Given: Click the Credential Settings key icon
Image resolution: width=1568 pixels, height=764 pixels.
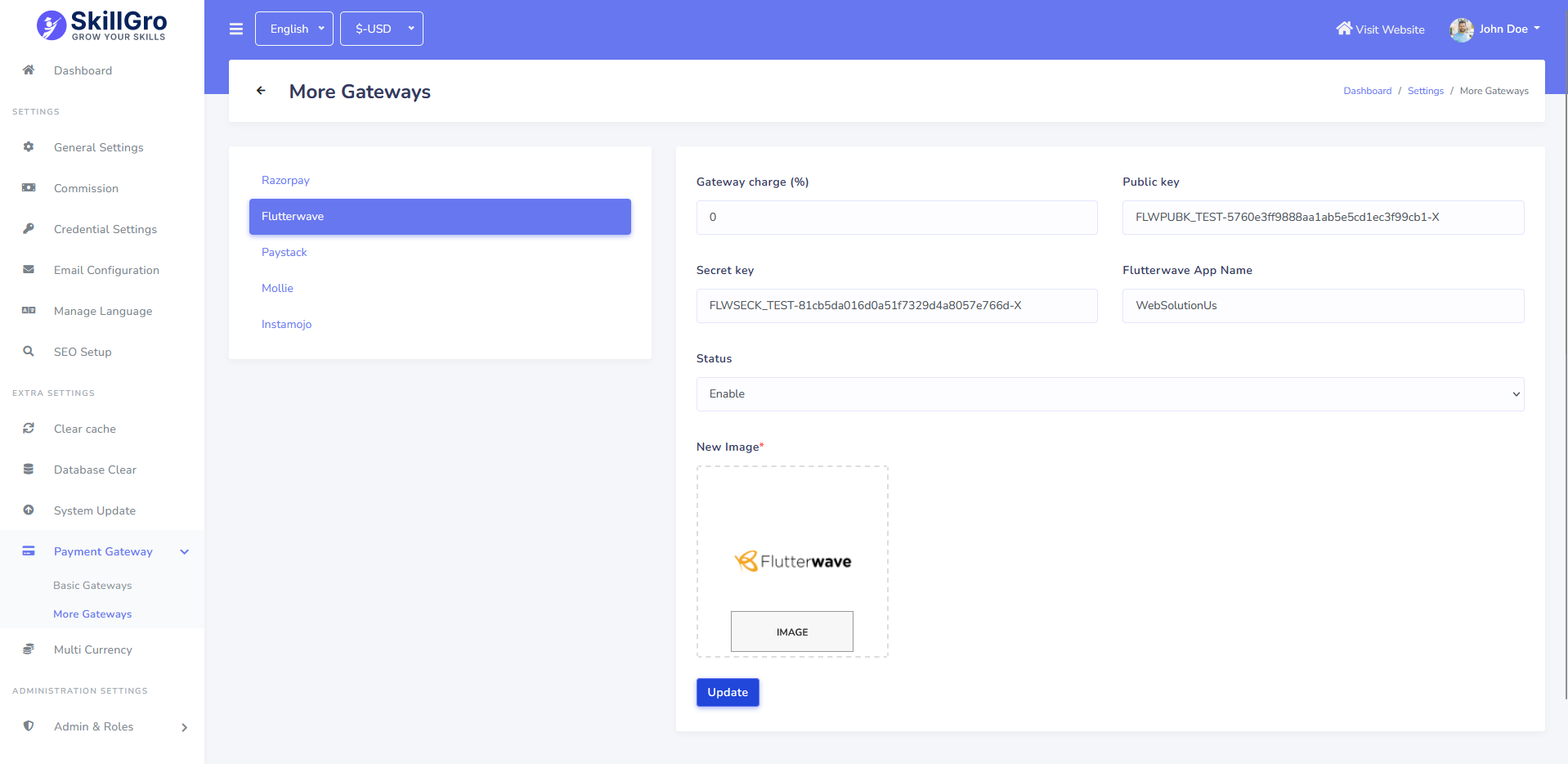Looking at the screenshot, I should point(29,229).
